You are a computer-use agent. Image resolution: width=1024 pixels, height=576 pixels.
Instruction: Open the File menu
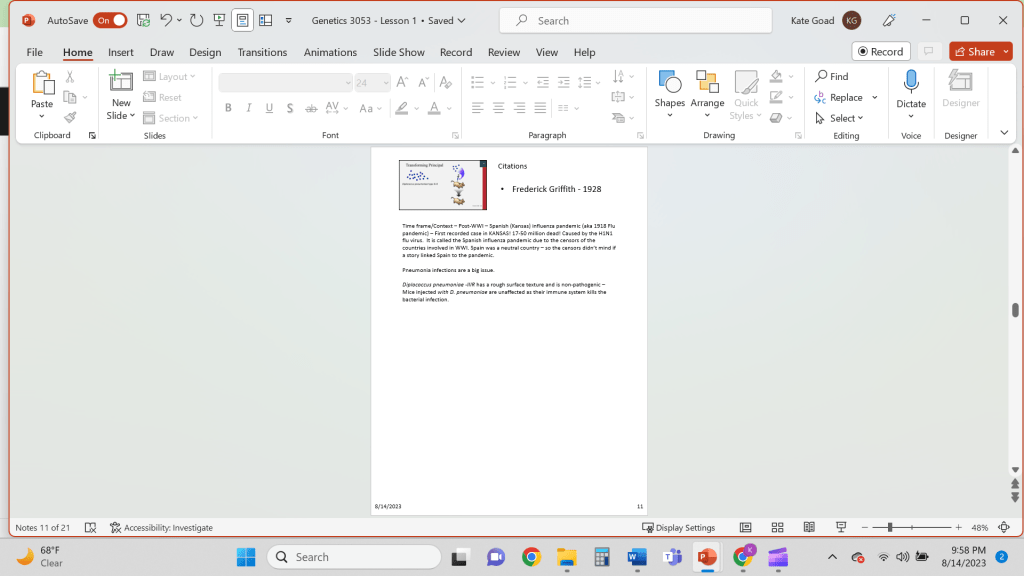click(34, 52)
